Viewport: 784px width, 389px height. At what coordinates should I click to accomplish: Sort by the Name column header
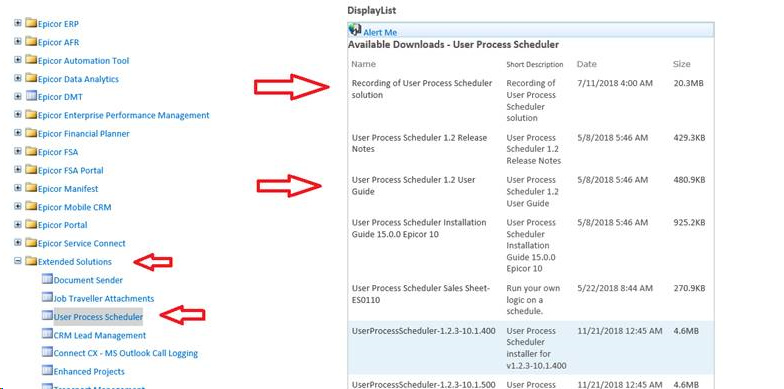point(364,64)
